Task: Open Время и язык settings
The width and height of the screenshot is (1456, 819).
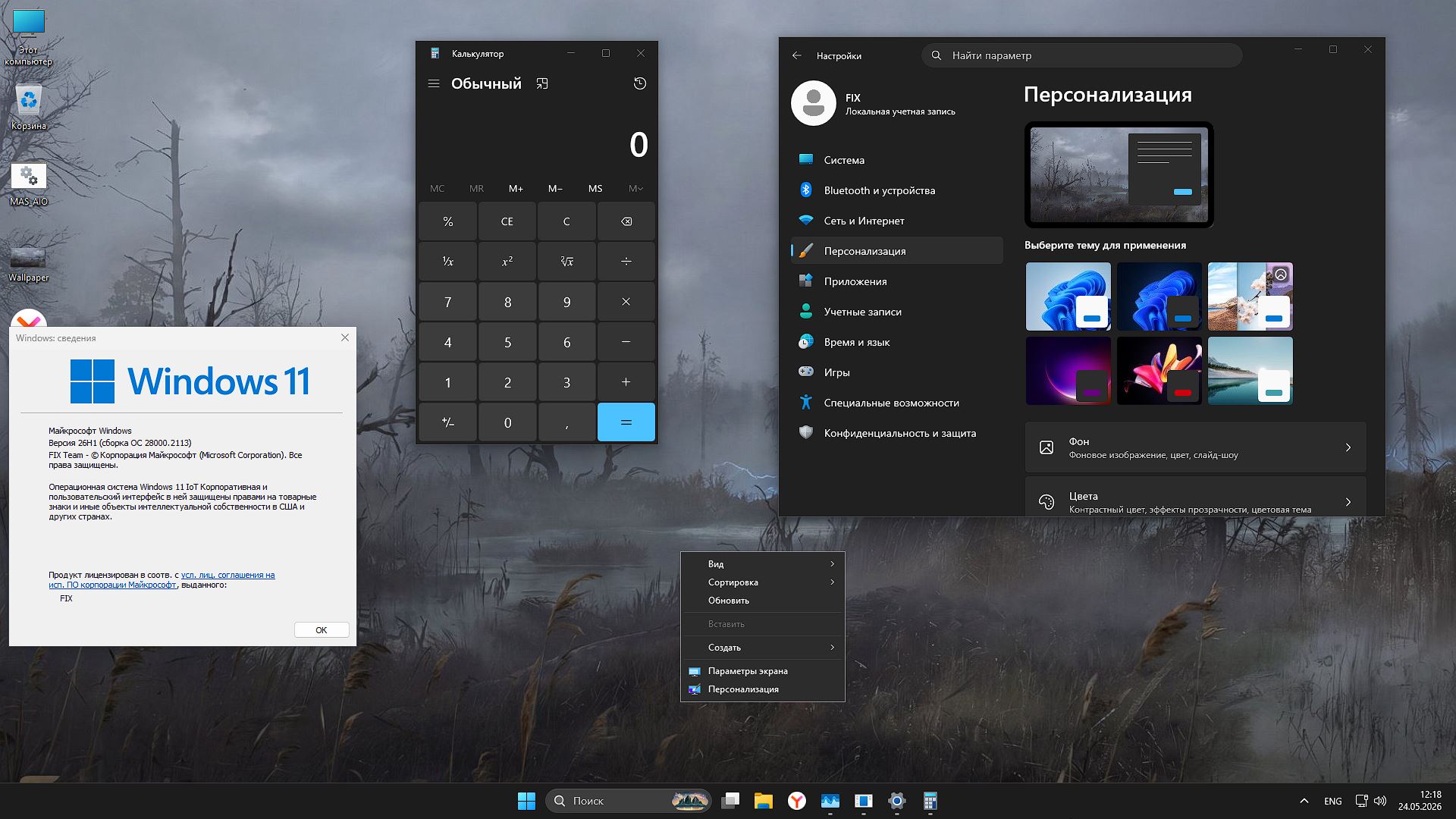Action: point(896,342)
